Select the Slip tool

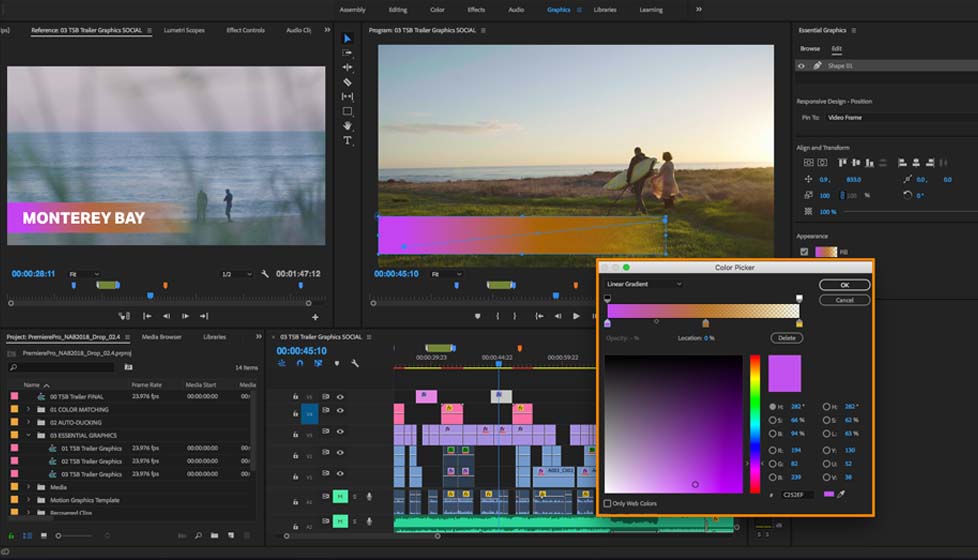pyautogui.click(x=347, y=96)
